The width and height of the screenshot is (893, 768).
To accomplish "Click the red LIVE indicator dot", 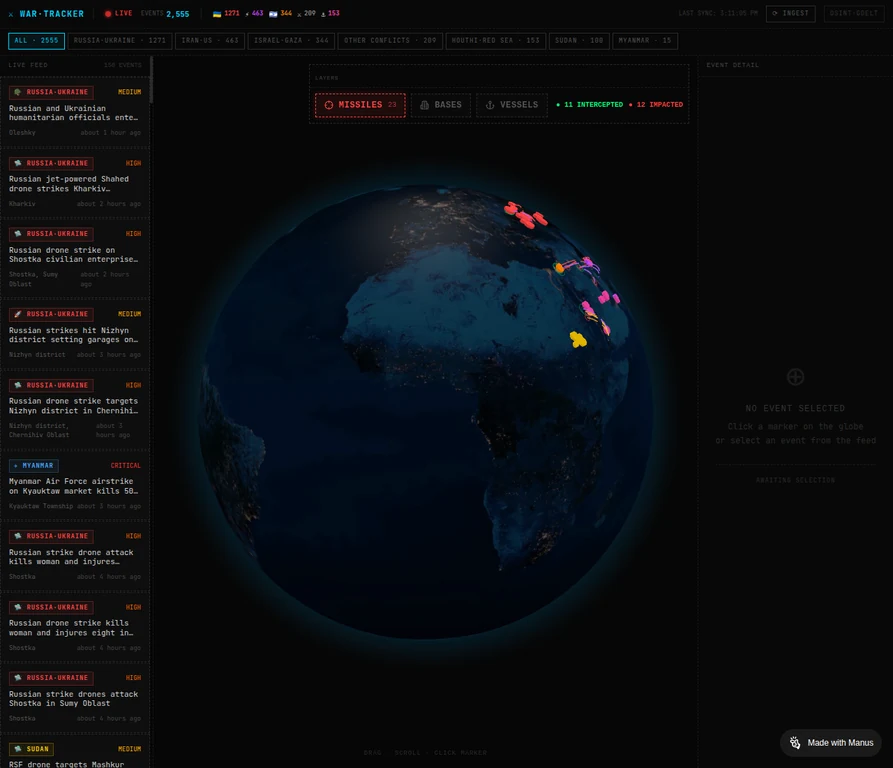I will tap(108, 14).
